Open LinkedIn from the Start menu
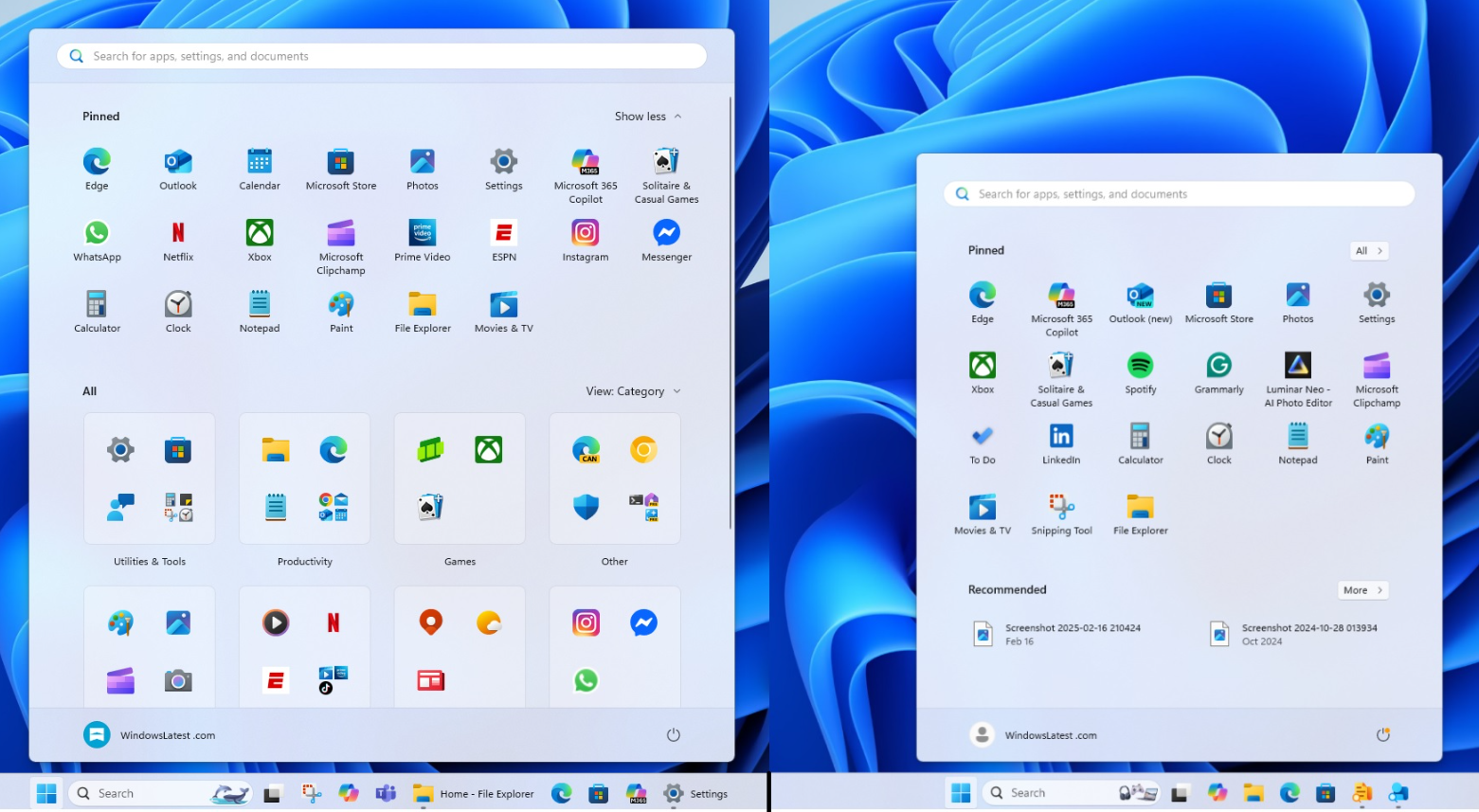 [1060, 438]
